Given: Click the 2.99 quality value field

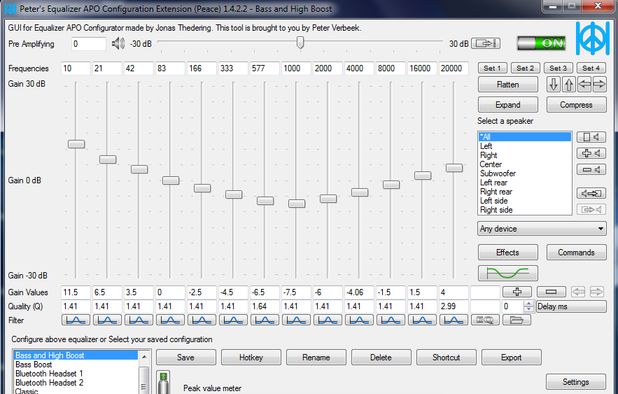Looking at the screenshot, I should coord(454,306).
